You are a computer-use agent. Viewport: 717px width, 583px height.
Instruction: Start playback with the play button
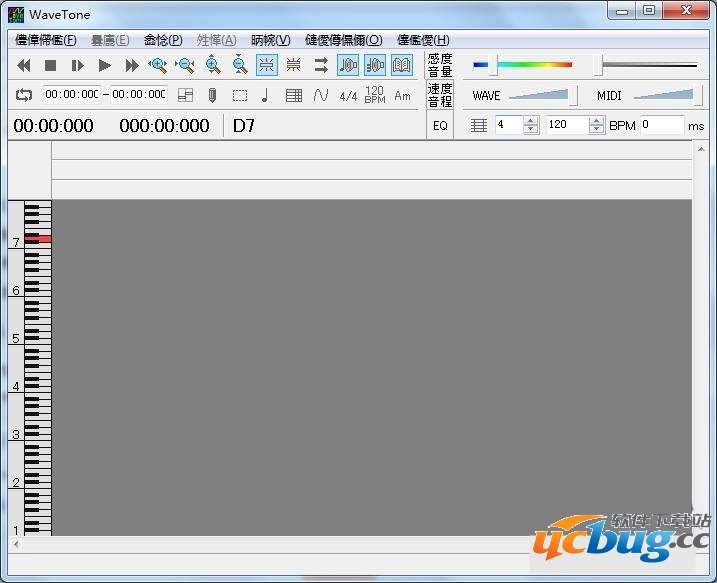tap(105, 66)
